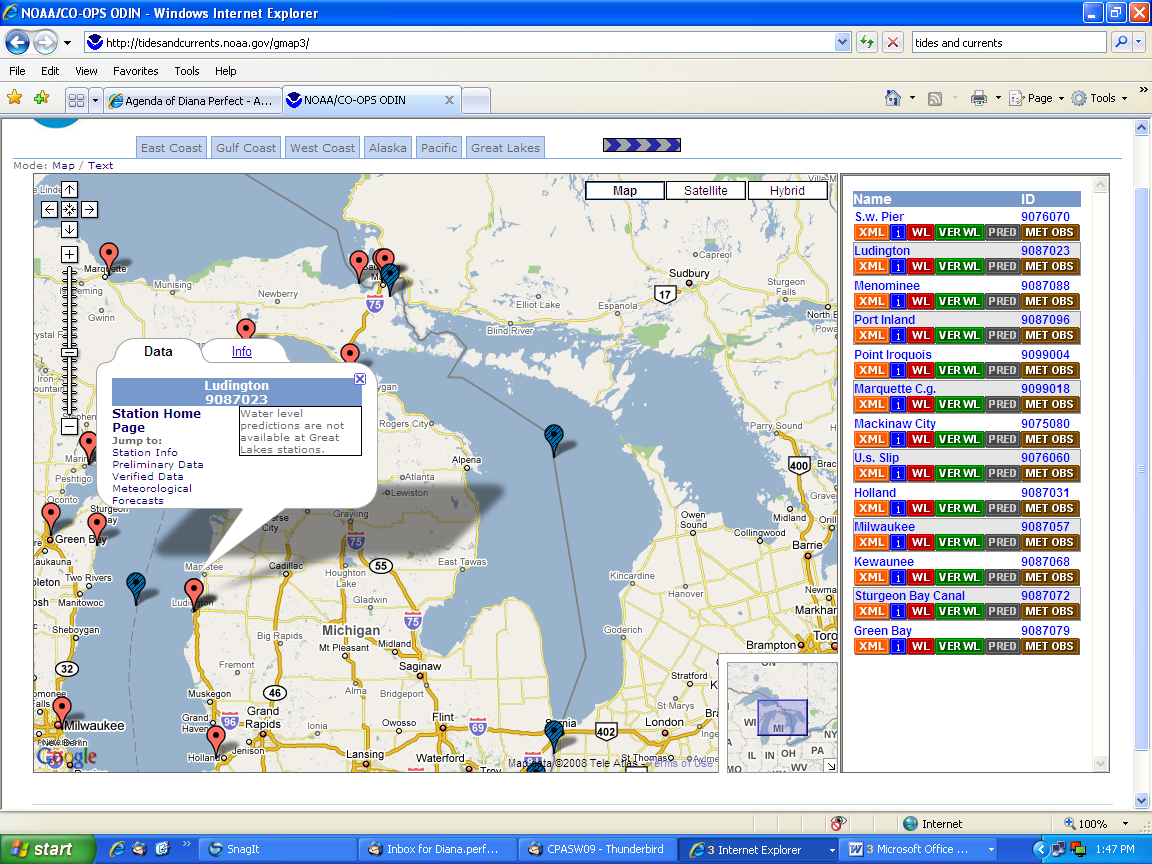Click the map pan up arrow

pyautogui.click(x=69, y=189)
